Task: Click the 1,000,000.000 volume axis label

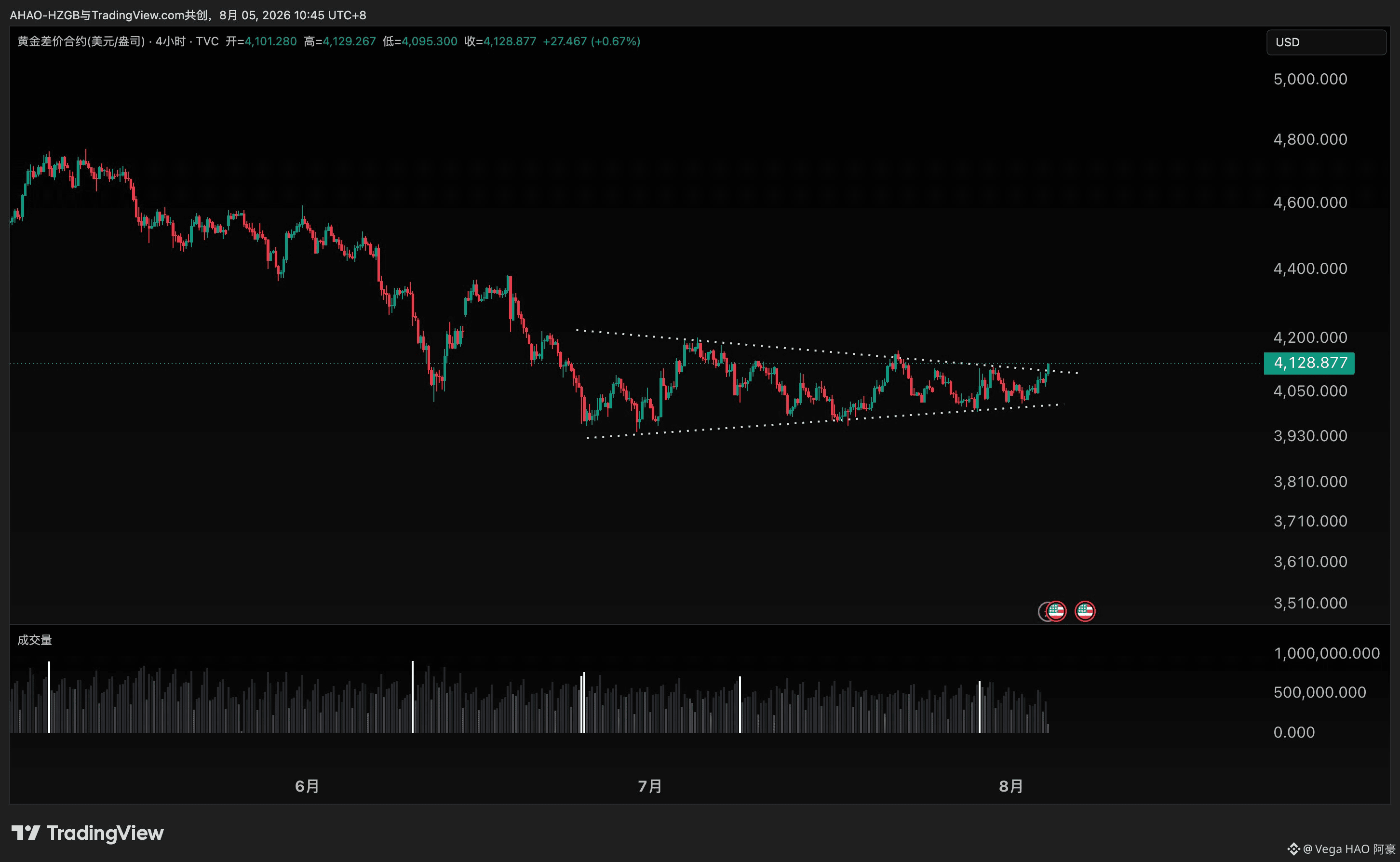Action: [x=1327, y=653]
